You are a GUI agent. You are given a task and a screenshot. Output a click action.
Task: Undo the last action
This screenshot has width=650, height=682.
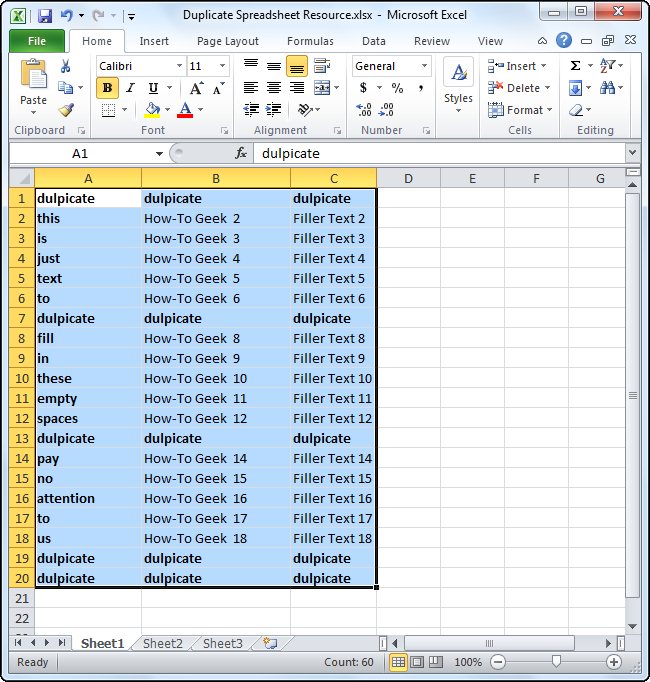(66, 16)
